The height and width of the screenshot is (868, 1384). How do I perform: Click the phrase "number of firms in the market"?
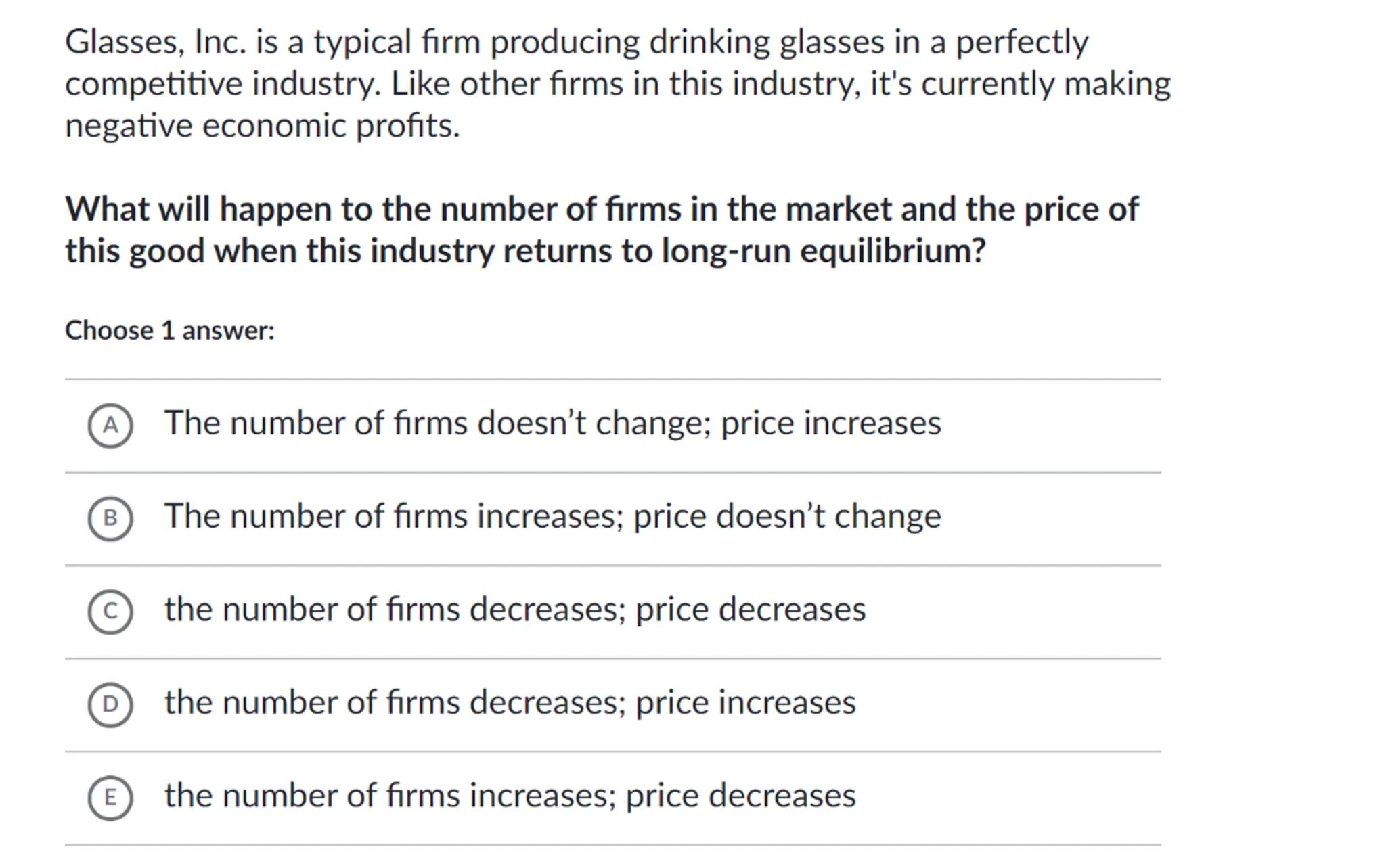tap(665, 209)
